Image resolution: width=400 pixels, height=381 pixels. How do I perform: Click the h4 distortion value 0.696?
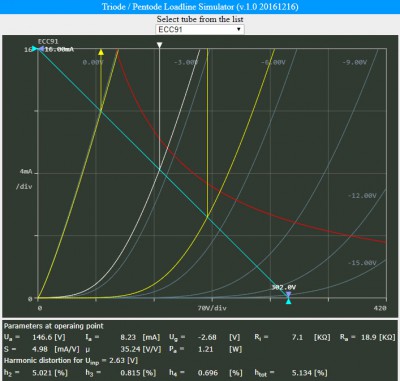tap(207, 372)
